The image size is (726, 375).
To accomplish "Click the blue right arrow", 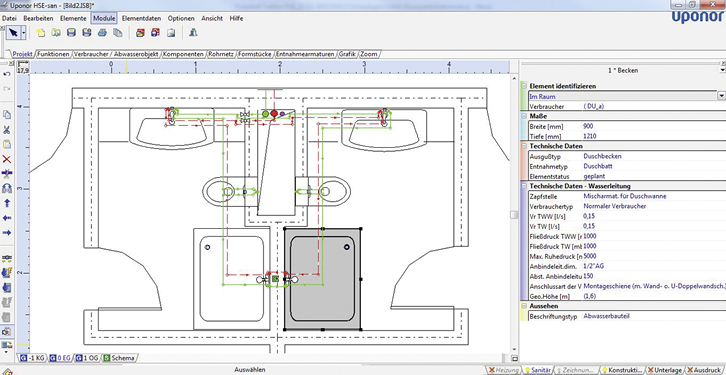I will coord(6,232).
